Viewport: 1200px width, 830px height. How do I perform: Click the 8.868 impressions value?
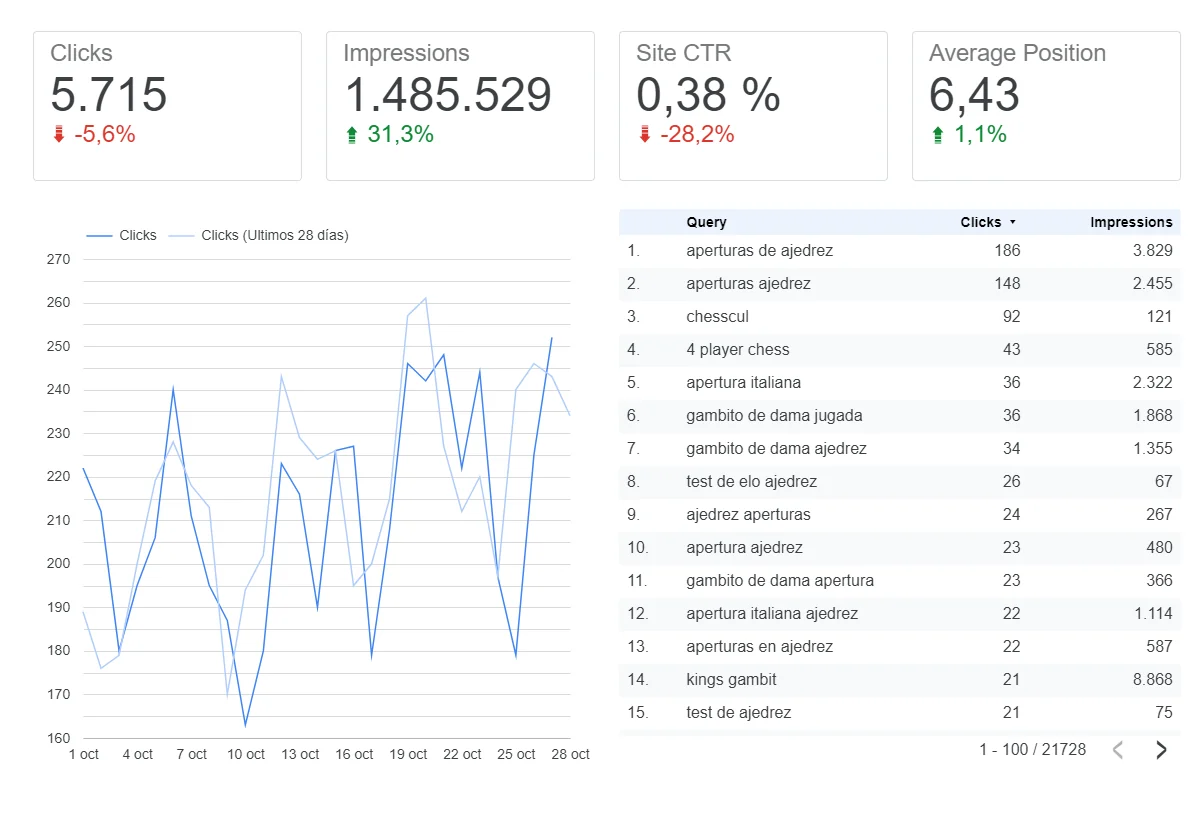[1152, 680]
